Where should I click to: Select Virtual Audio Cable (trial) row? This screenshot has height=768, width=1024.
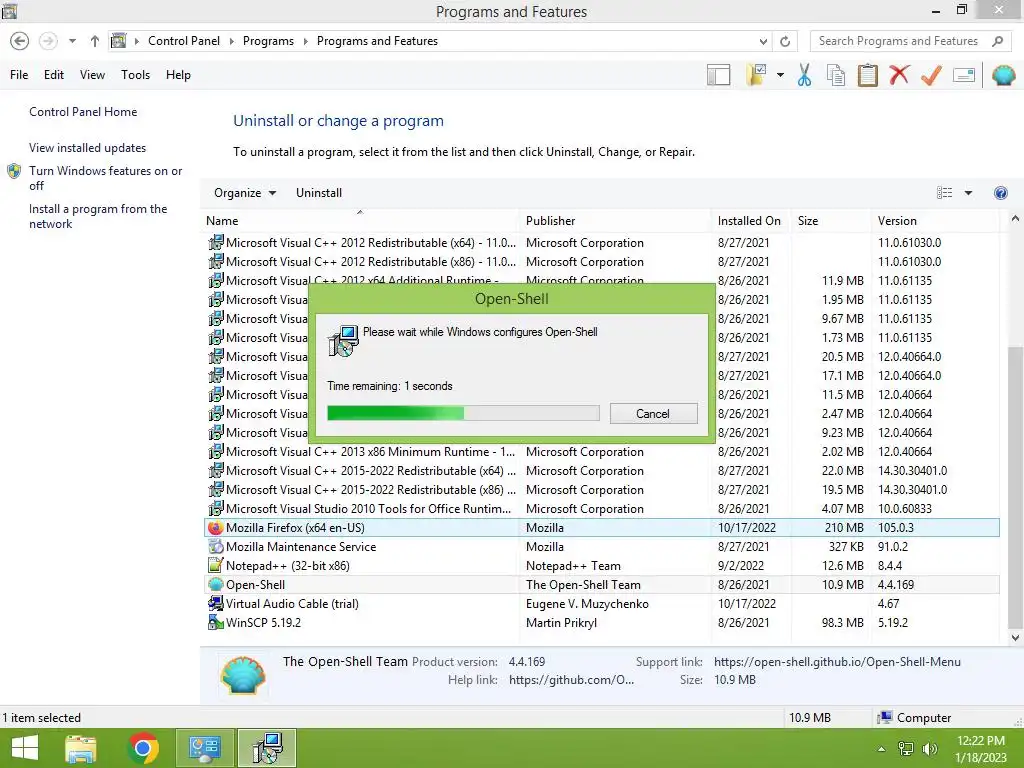point(601,603)
